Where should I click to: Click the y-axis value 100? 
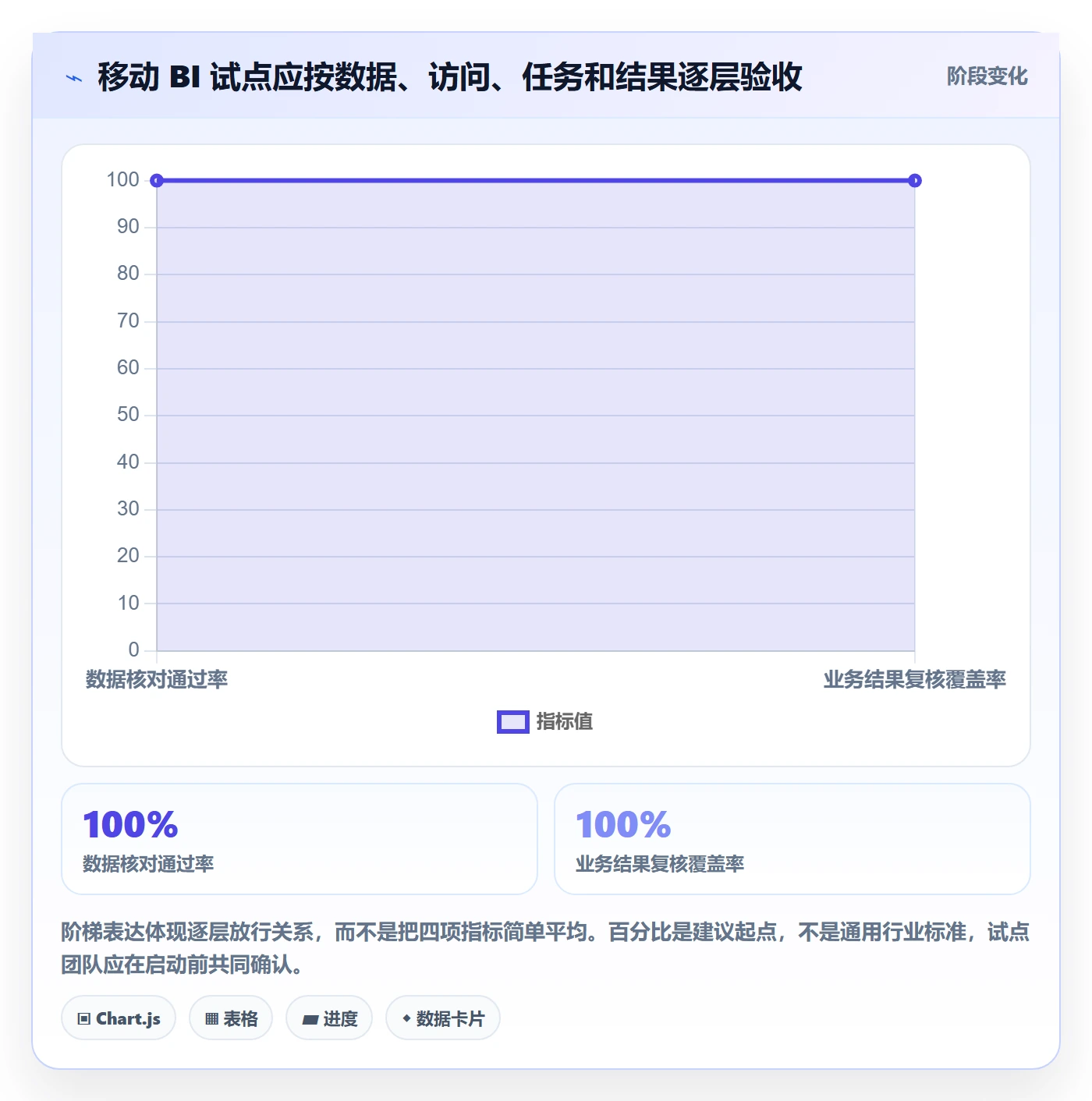tap(122, 180)
